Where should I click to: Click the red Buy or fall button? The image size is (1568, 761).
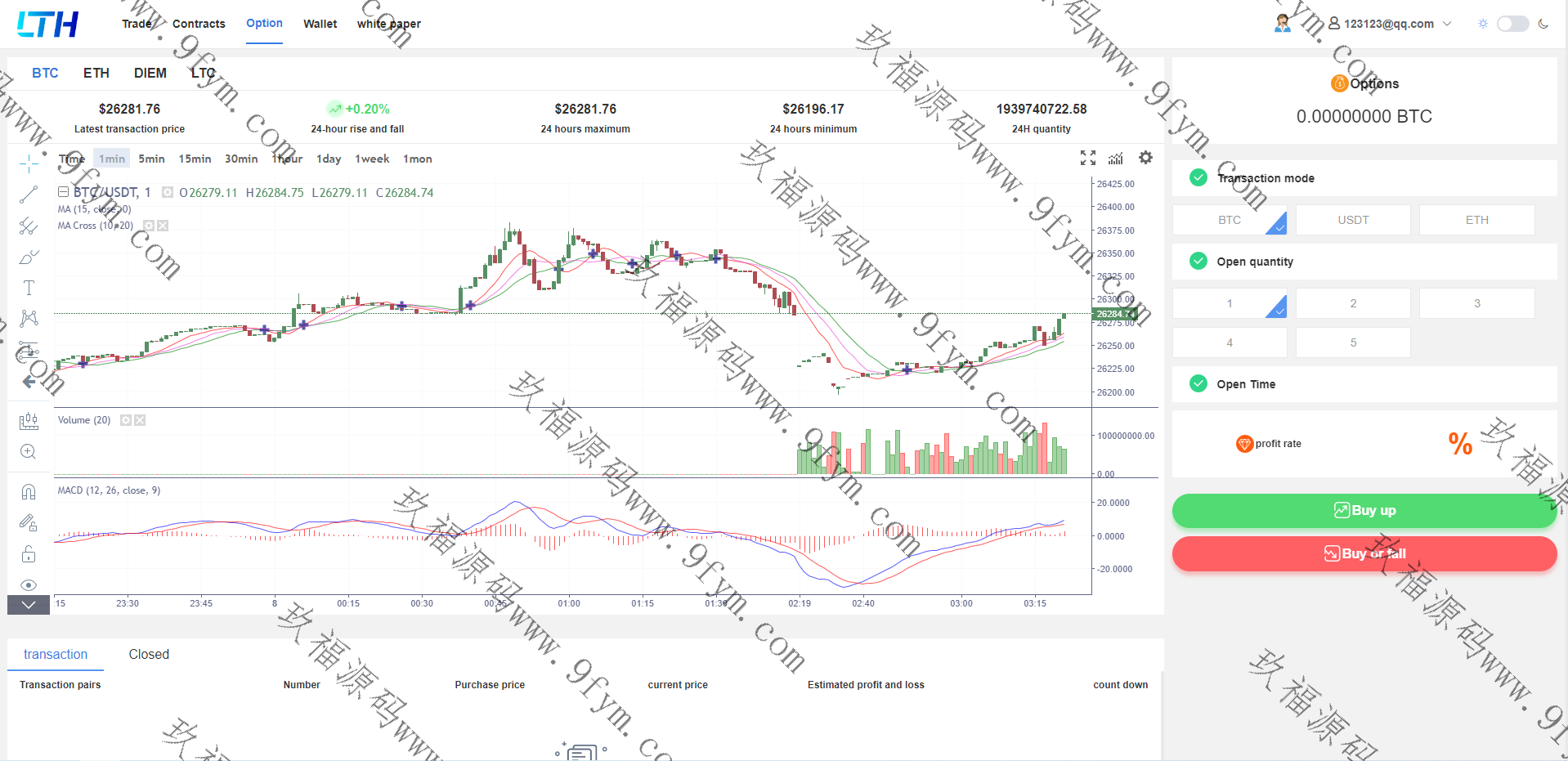point(1364,553)
